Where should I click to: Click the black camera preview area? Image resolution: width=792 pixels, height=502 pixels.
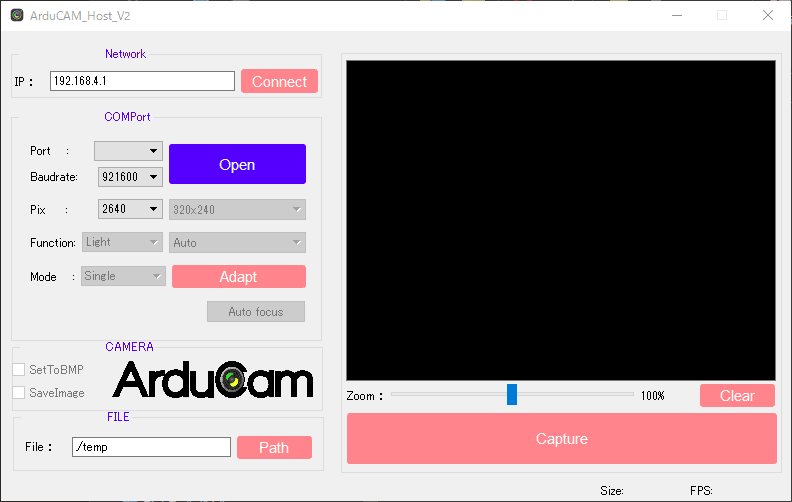coord(561,220)
